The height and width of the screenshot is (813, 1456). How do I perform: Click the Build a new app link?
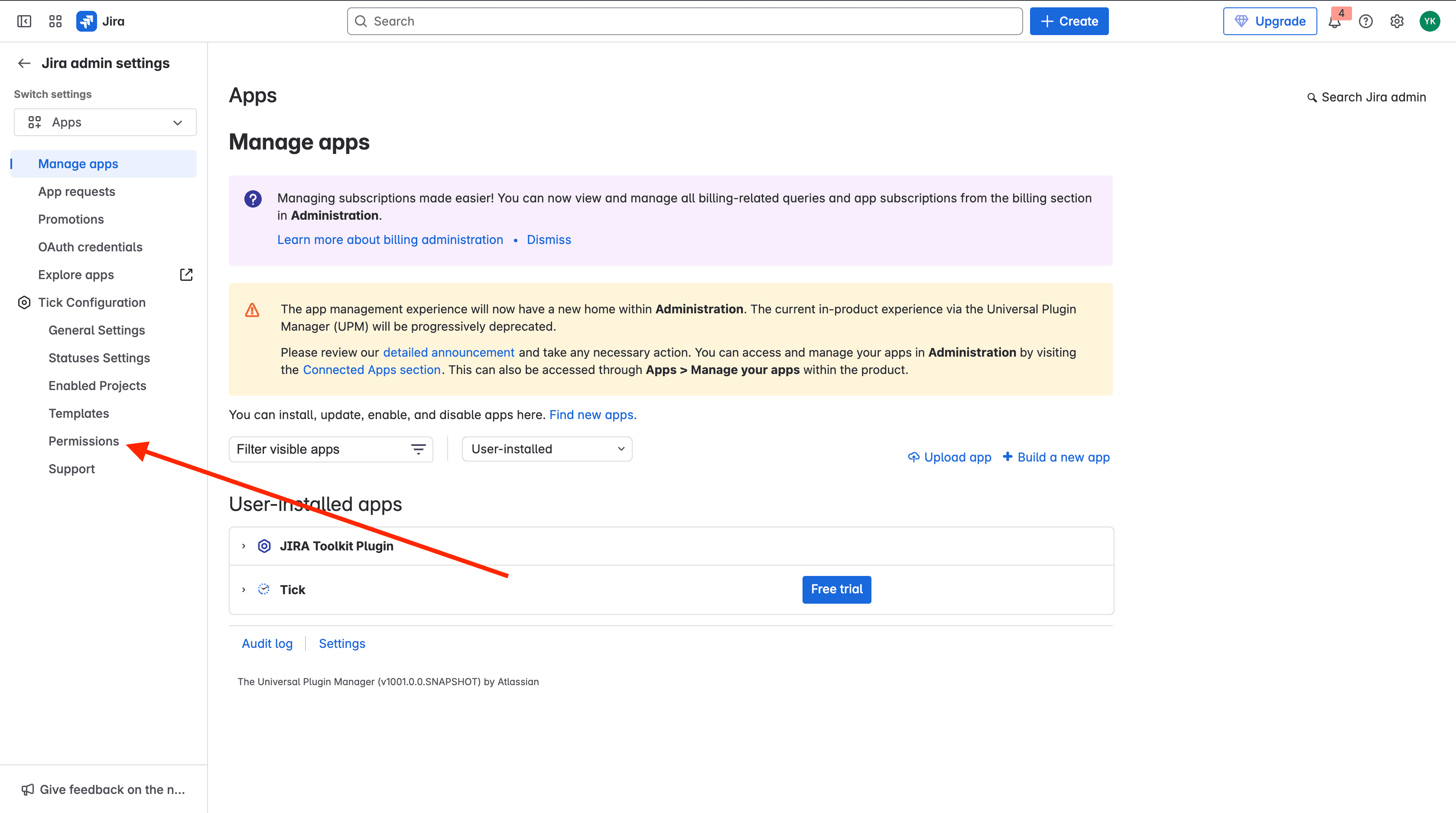coord(1063,457)
